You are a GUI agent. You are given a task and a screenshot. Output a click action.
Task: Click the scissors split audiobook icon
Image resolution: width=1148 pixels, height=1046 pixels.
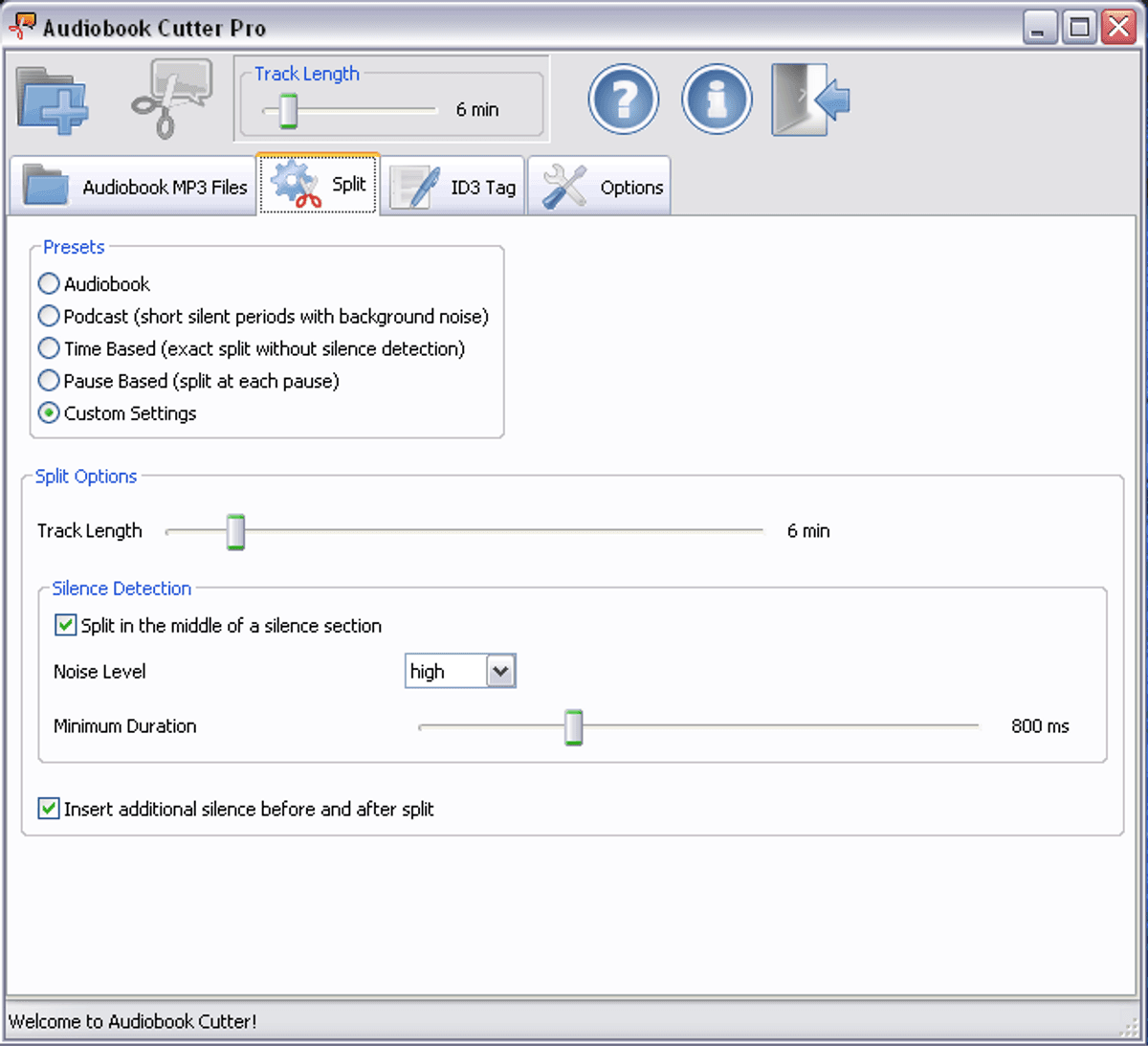(170, 100)
